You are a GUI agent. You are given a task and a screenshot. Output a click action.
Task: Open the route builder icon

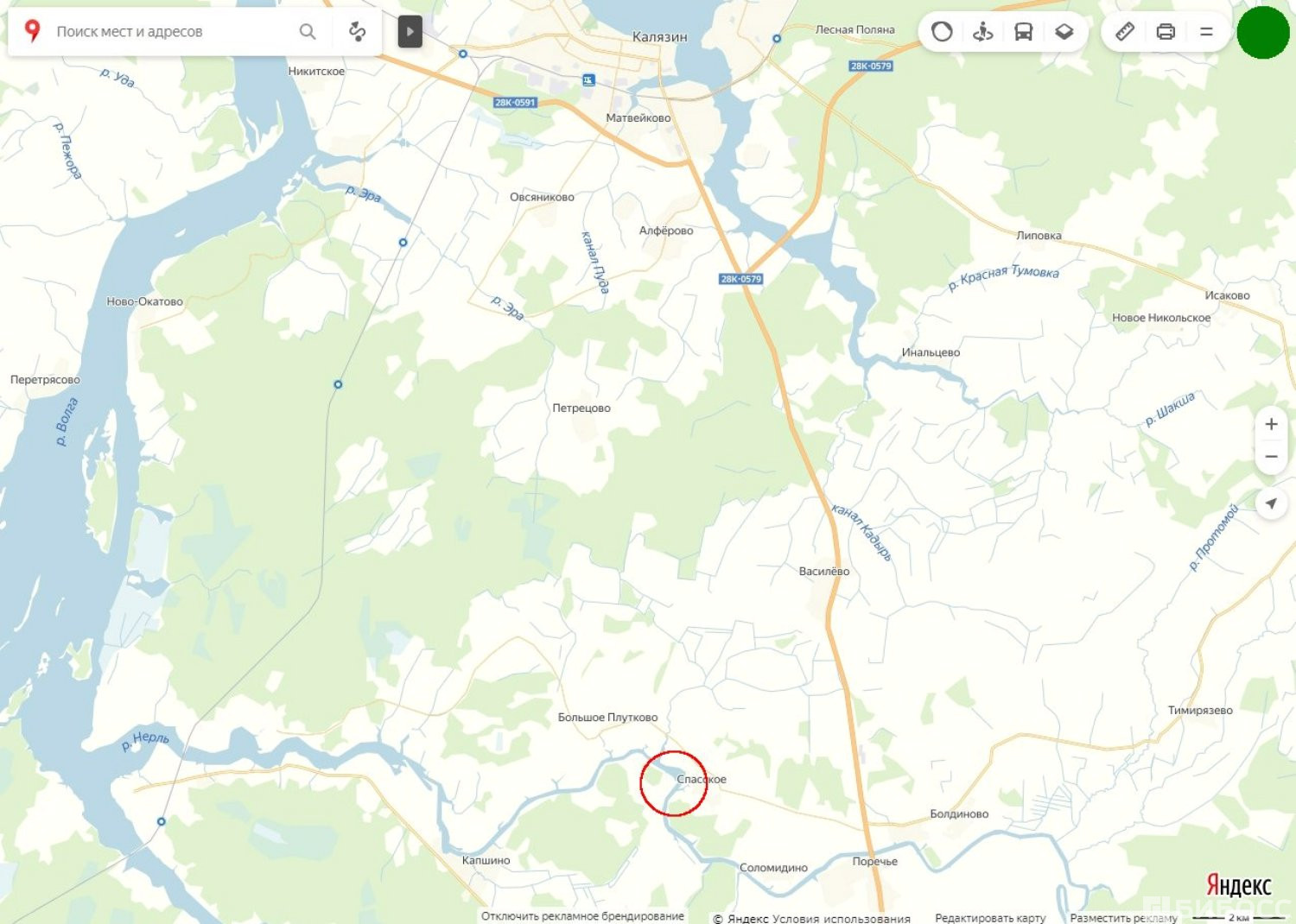click(357, 32)
